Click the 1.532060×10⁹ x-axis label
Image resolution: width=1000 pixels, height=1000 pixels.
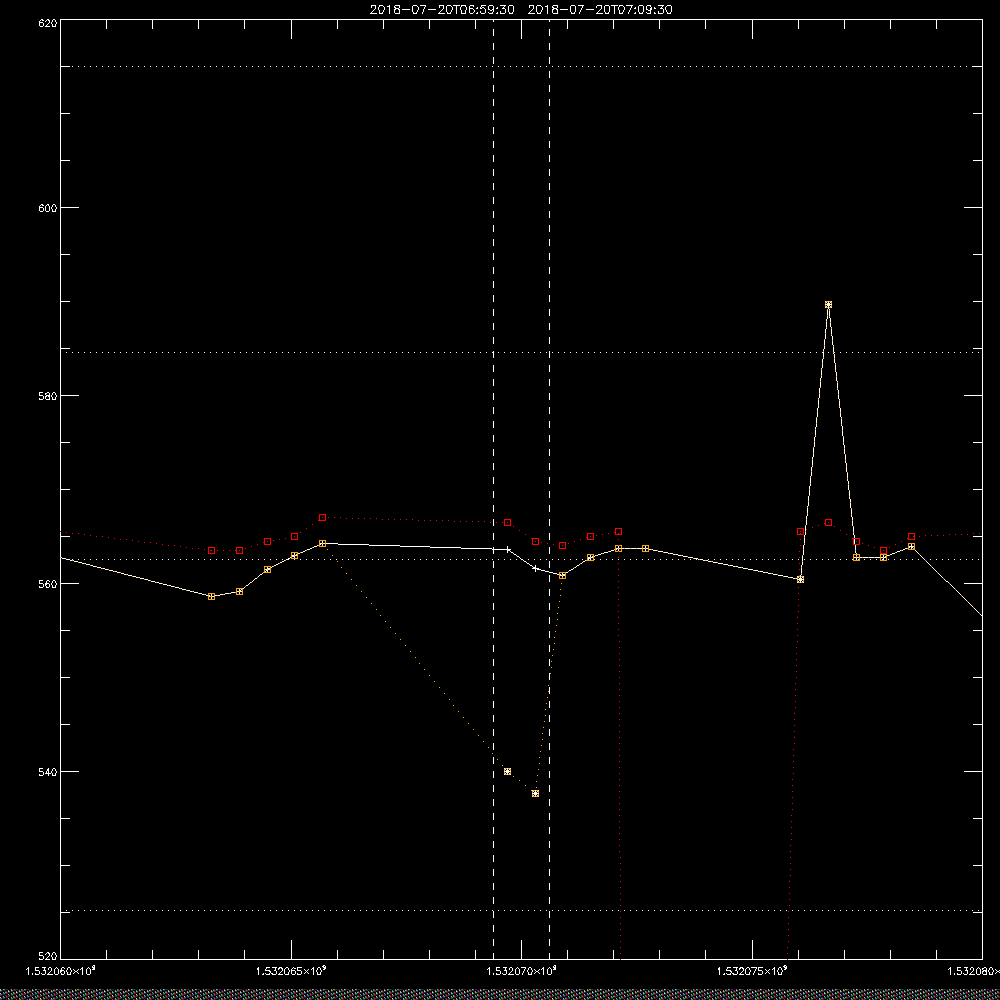pyautogui.click(x=61, y=971)
